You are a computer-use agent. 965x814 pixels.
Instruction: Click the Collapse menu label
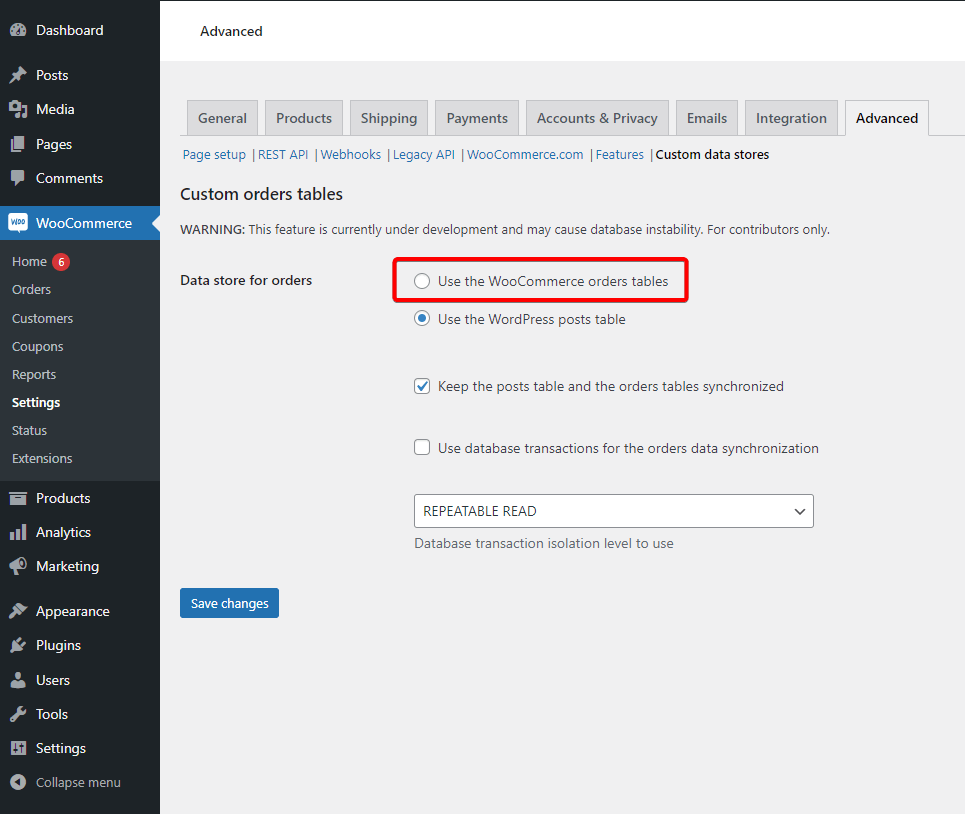78,782
